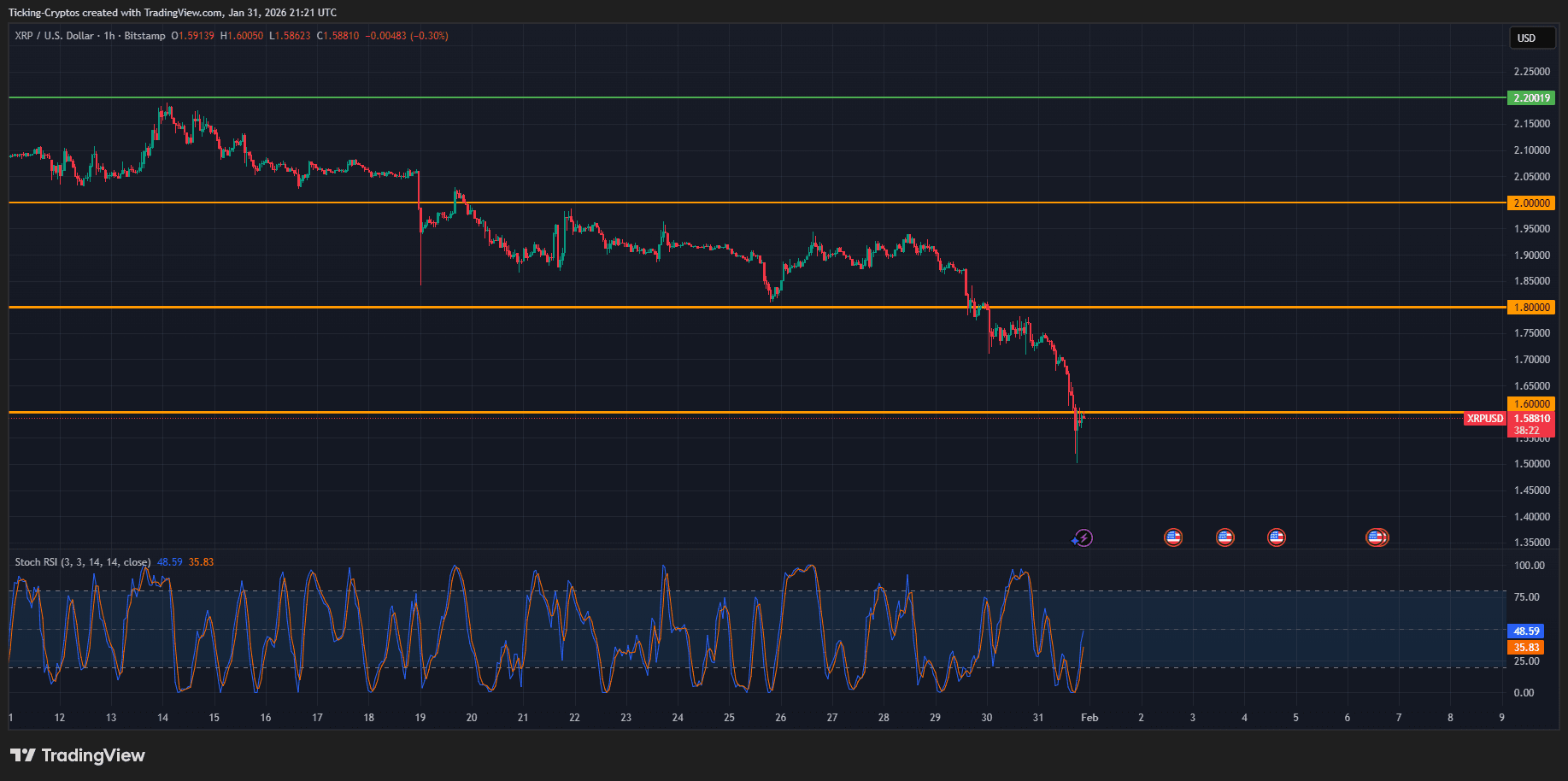This screenshot has height=781, width=1568.
Task: Click the orange 1.80000 price level label
Action: pos(1530,307)
